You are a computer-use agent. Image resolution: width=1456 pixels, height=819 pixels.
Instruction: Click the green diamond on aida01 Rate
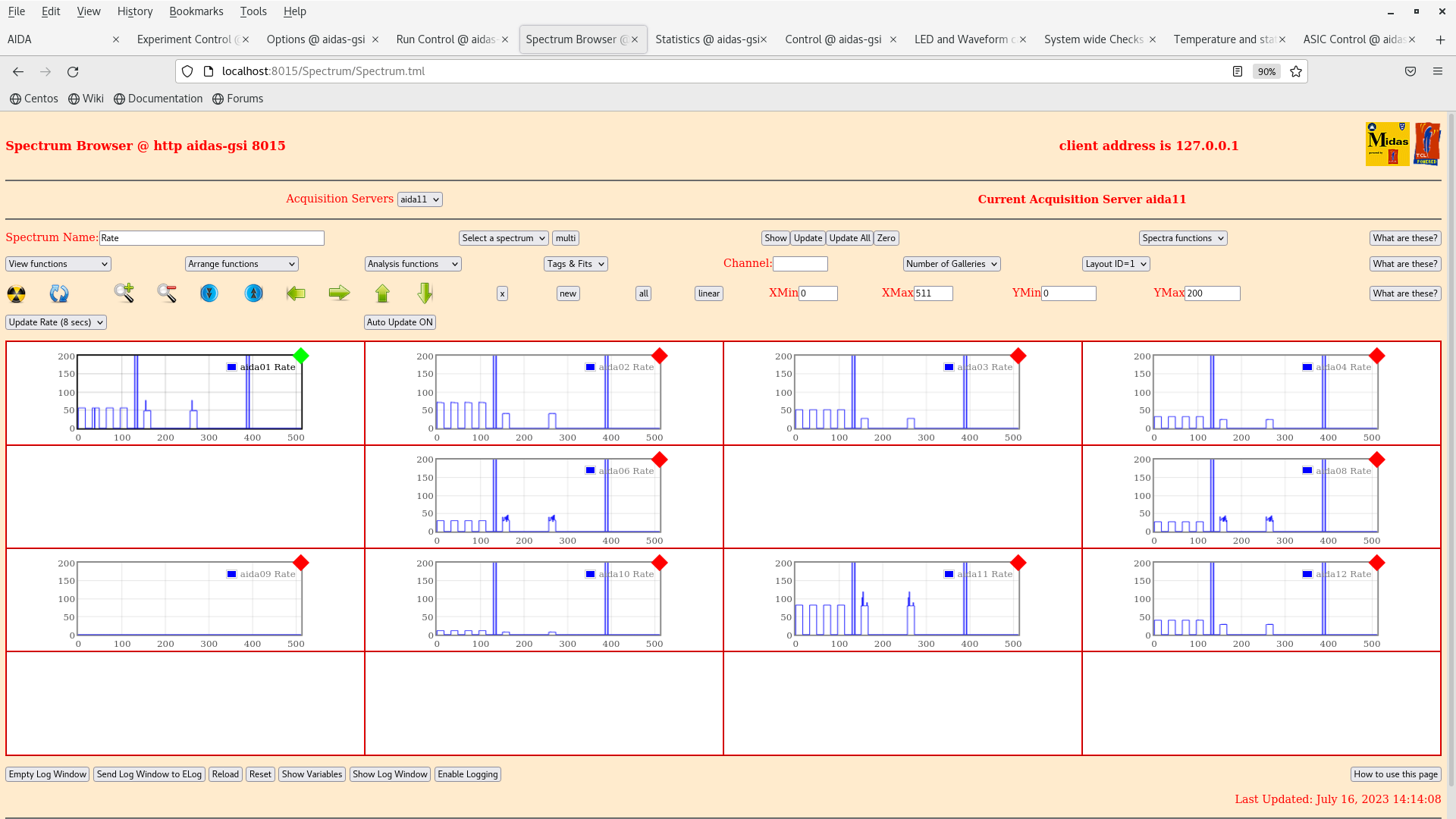pyautogui.click(x=301, y=356)
